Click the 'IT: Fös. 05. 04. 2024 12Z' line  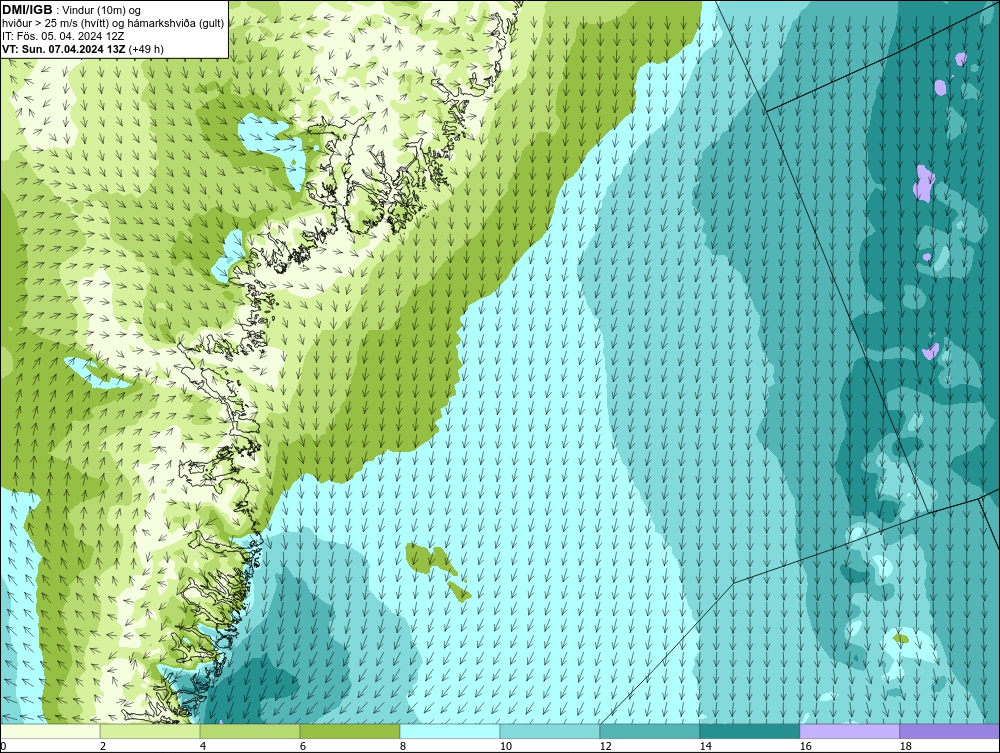tap(62, 36)
